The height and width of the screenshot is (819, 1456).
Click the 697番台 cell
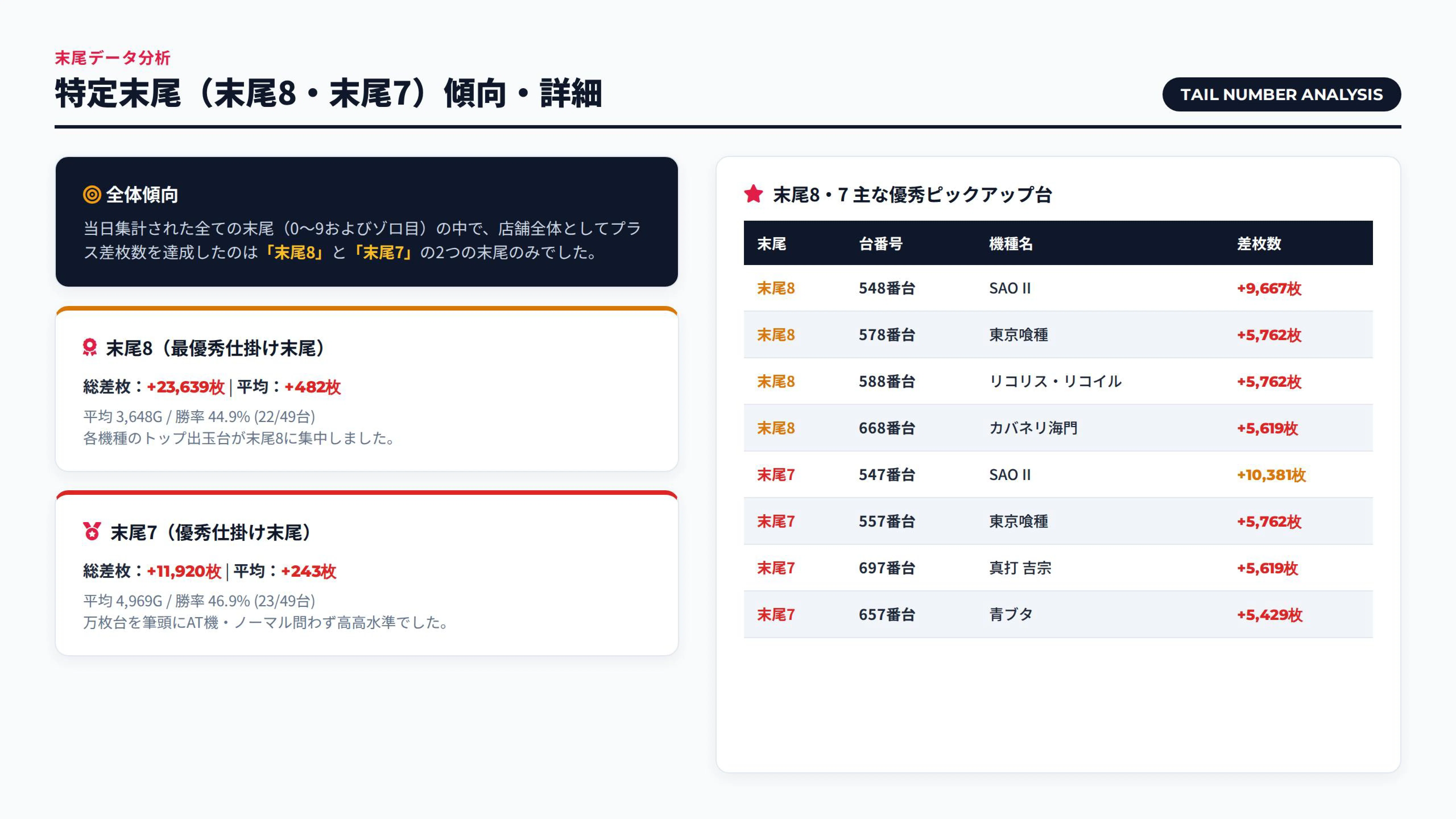click(x=887, y=568)
